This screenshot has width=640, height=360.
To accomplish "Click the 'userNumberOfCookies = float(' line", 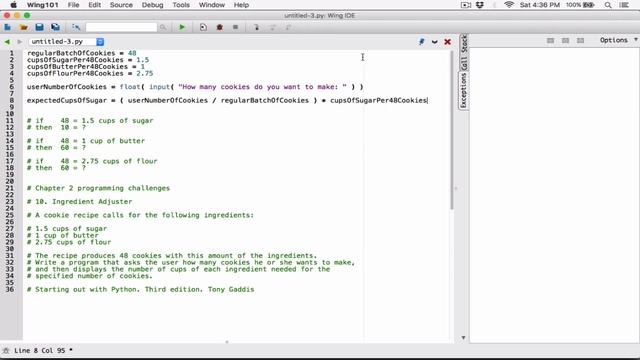I will [x=195, y=87].
